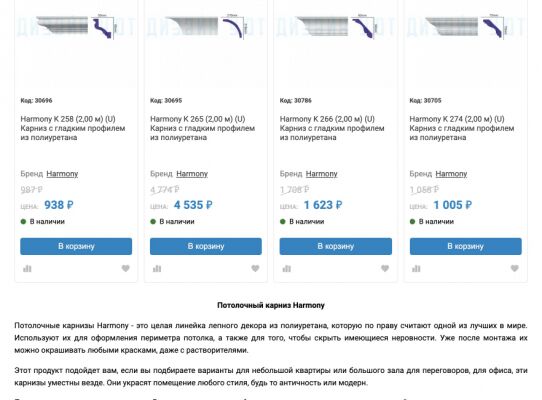
Task: Add Harmony K 258 to cart
Action: (76, 246)
